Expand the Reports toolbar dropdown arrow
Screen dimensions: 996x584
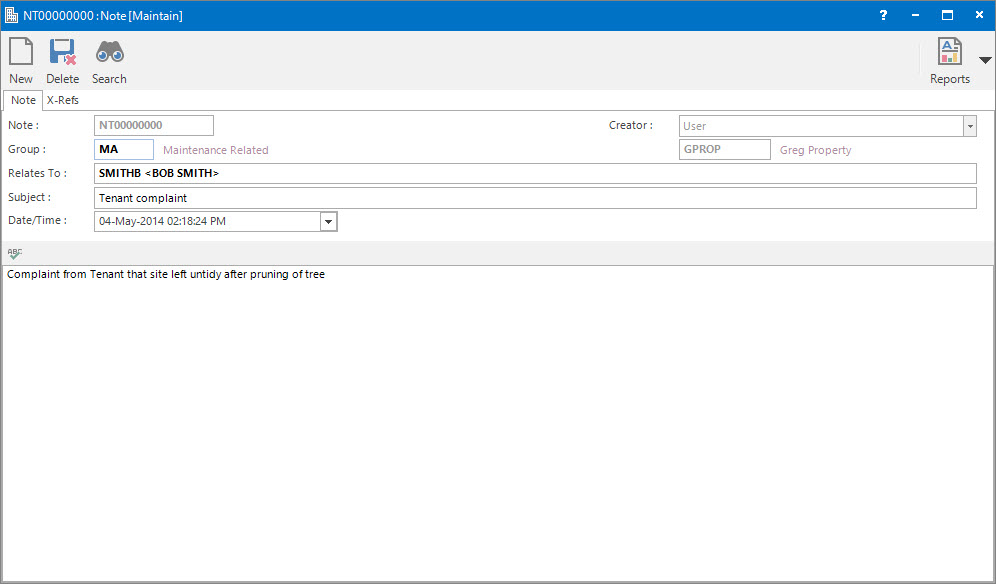pyautogui.click(x=985, y=60)
